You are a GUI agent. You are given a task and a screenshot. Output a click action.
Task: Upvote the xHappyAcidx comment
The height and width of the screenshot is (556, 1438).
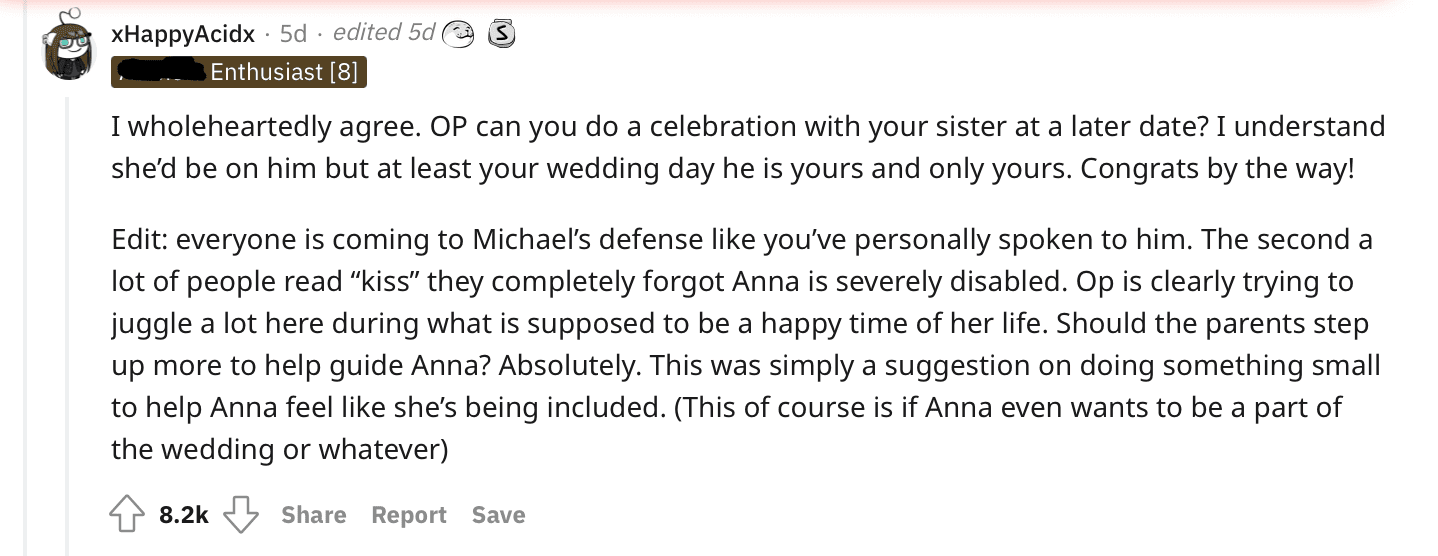[x=127, y=515]
